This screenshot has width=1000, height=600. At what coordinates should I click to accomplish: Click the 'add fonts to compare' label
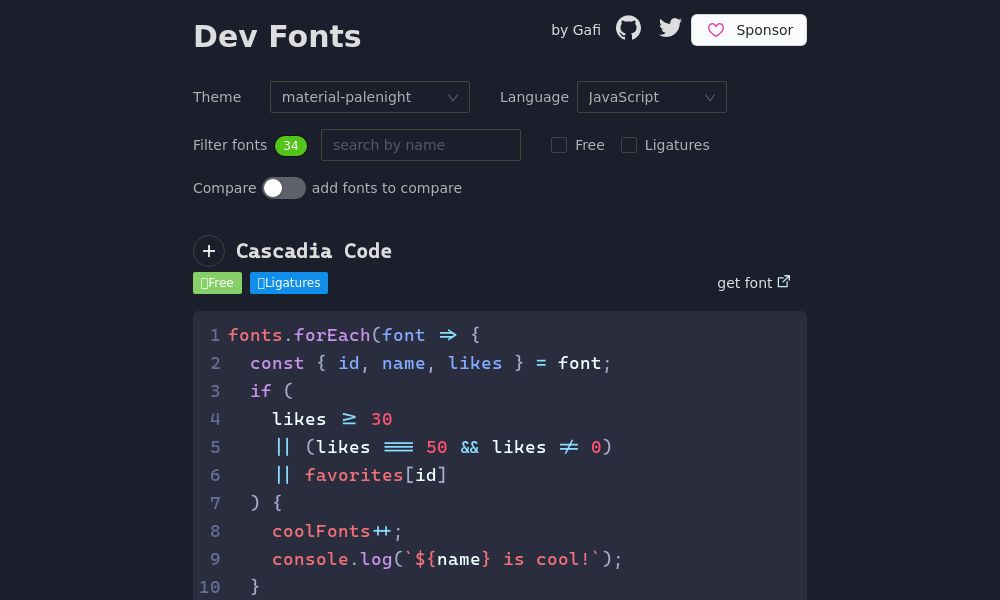coord(386,188)
